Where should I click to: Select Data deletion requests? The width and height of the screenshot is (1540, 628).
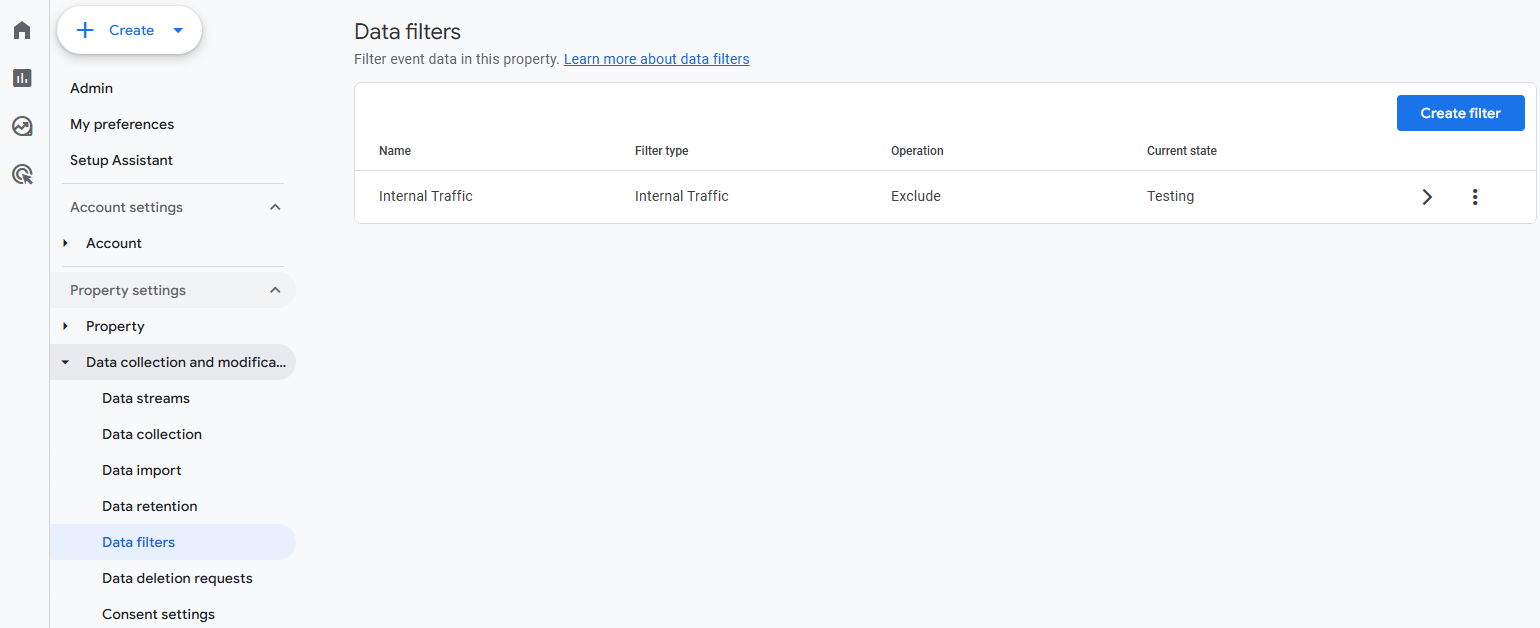coord(177,578)
